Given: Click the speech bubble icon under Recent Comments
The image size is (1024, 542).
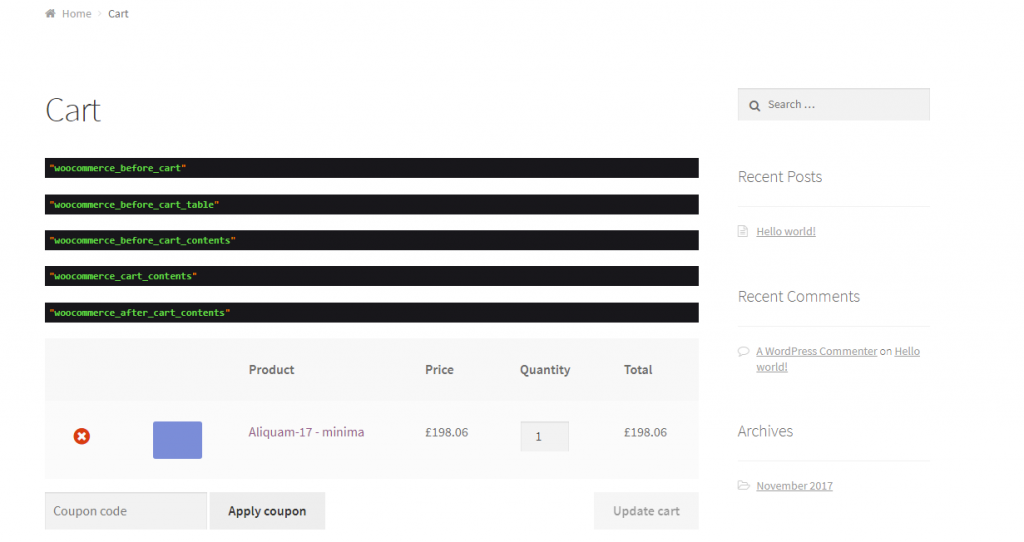Looking at the screenshot, I should pyautogui.click(x=743, y=351).
